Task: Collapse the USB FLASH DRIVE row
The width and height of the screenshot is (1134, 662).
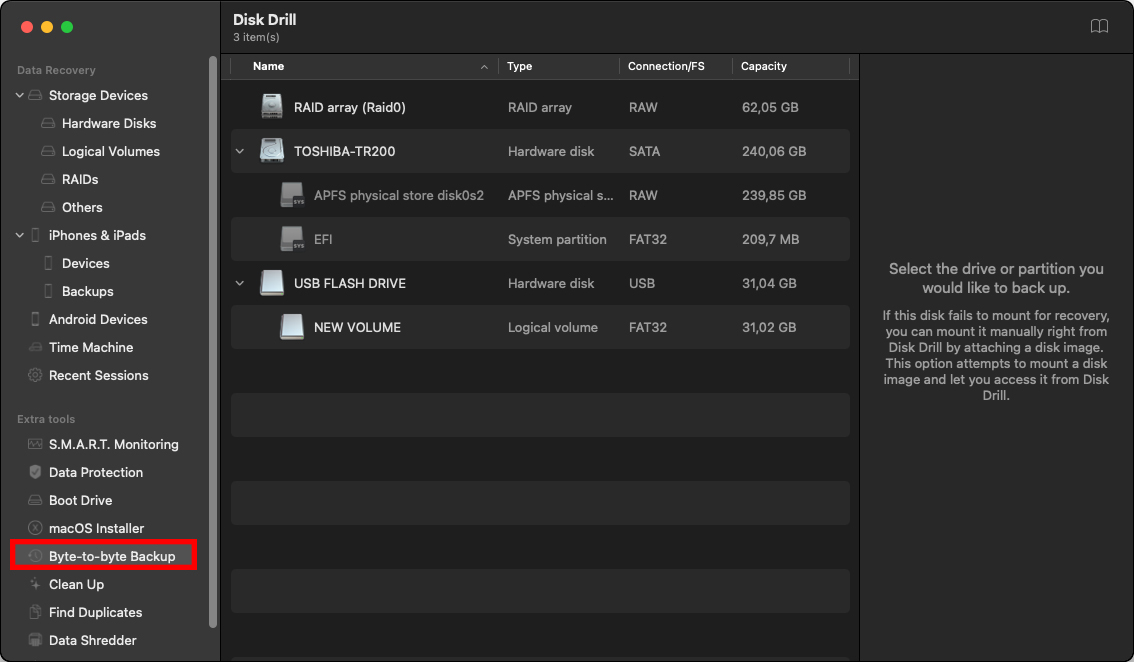Action: tap(240, 284)
